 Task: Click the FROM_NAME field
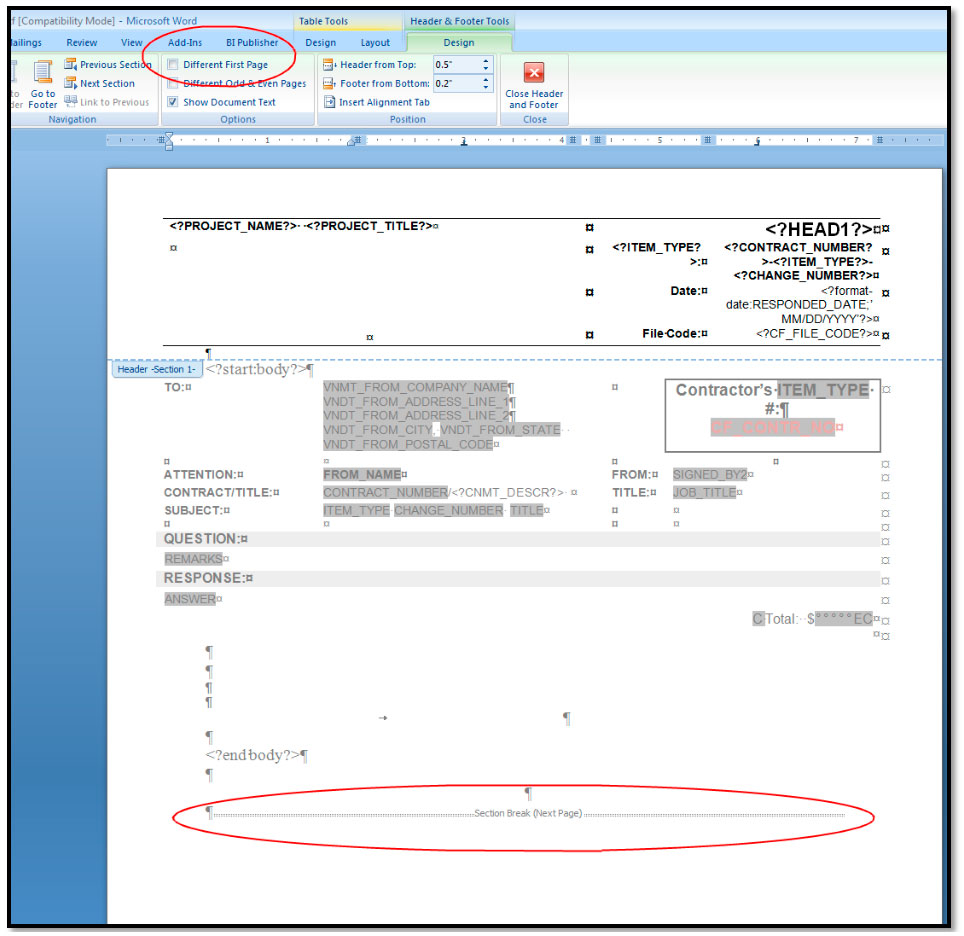point(362,475)
